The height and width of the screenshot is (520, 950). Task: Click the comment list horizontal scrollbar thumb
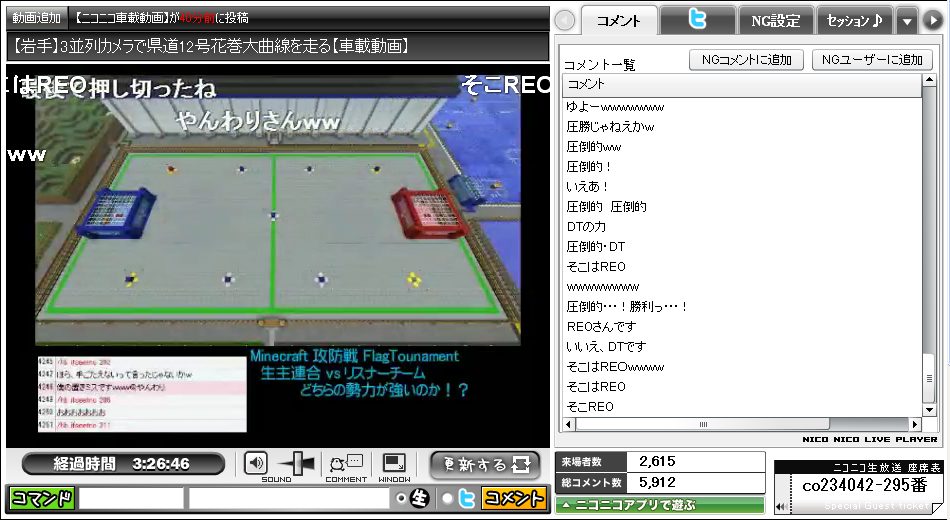(703, 424)
